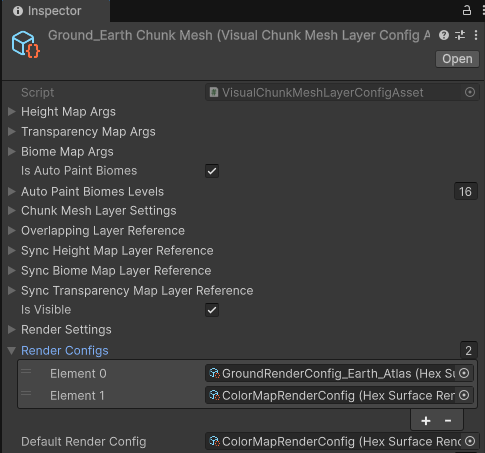The width and height of the screenshot is (485, 453).
Task: Click the asset icon of GroundRenderConfig_Earth_Atlas
Action: tap(214, 373)
